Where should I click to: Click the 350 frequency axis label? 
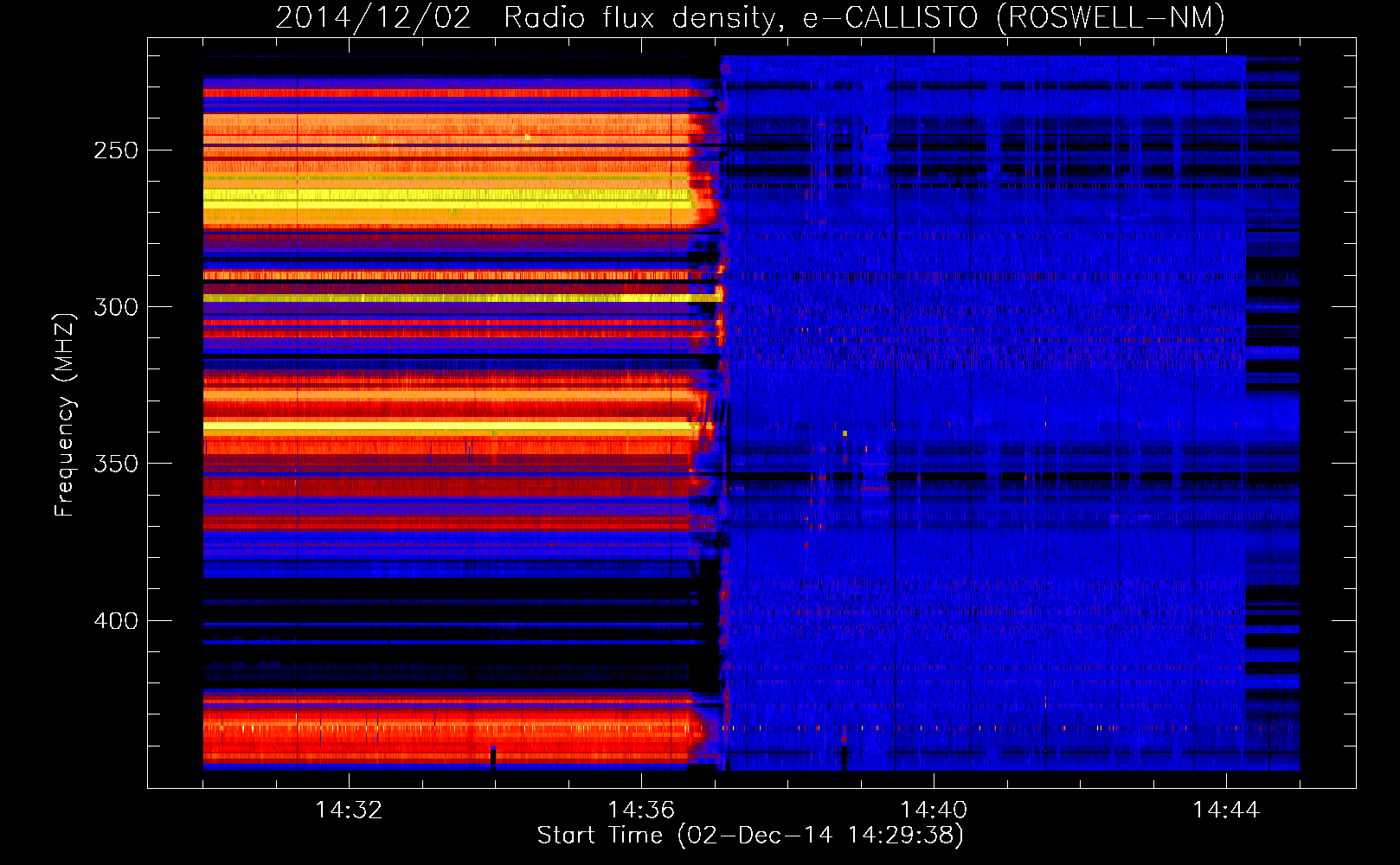[116, 464]
